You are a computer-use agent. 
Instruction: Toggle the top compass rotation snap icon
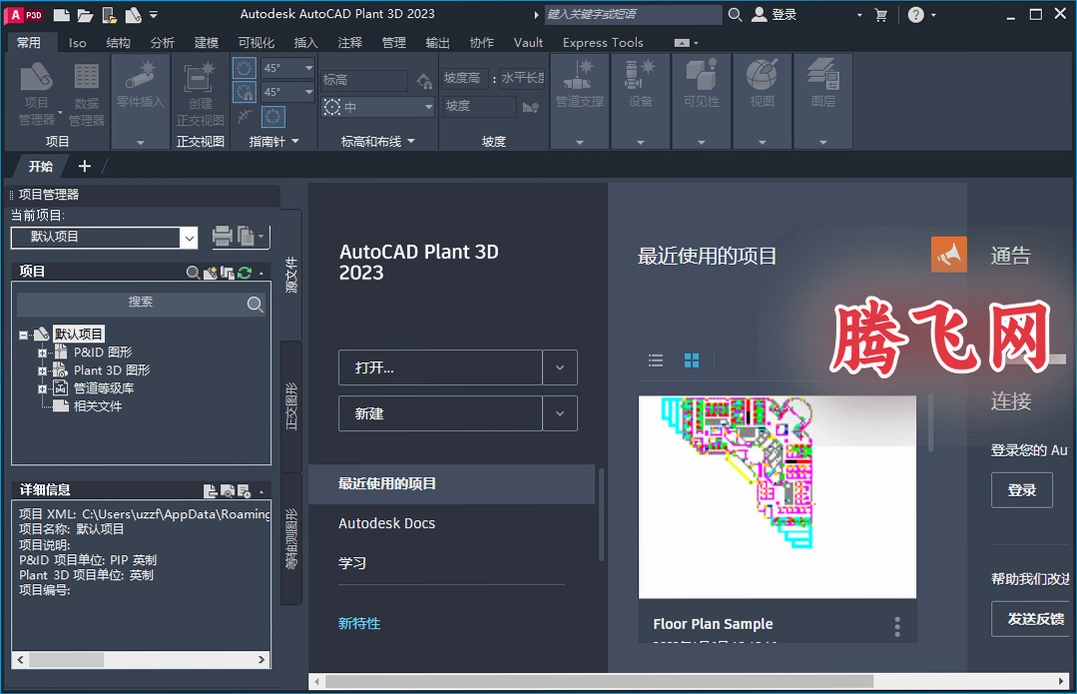[x=244, y=67]
